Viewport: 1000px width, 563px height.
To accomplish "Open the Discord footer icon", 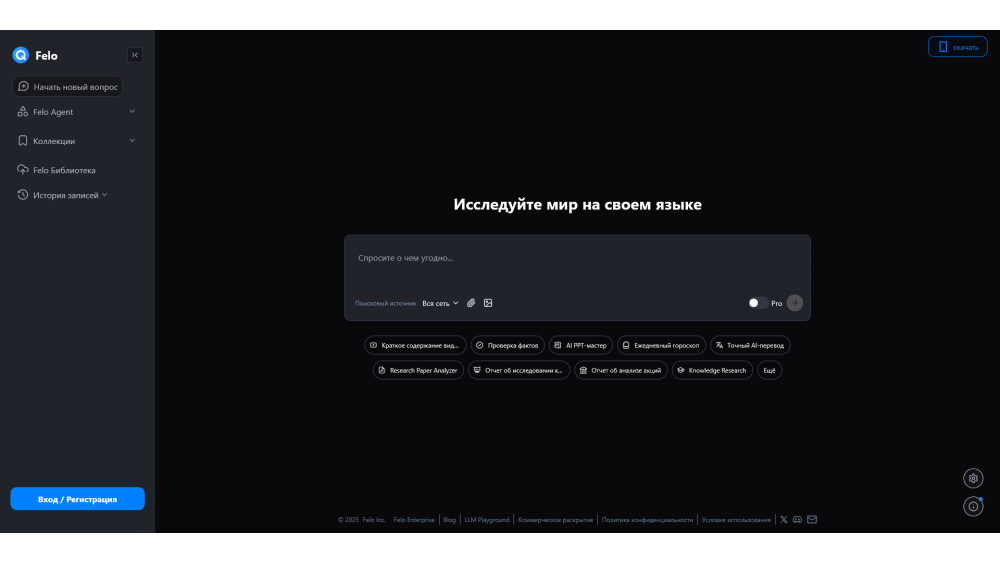I will tap(797, 520).
